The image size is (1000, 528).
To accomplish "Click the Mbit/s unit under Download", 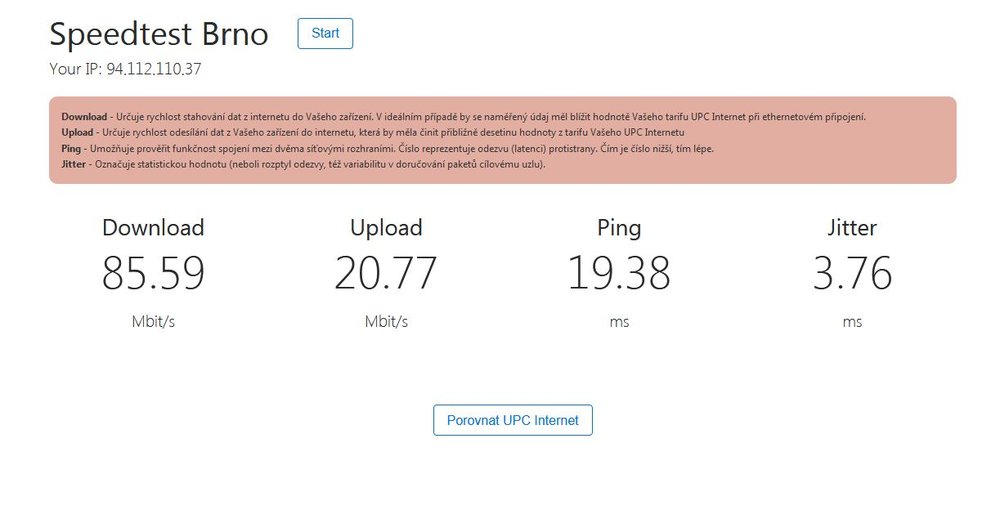I will [153, 321].
